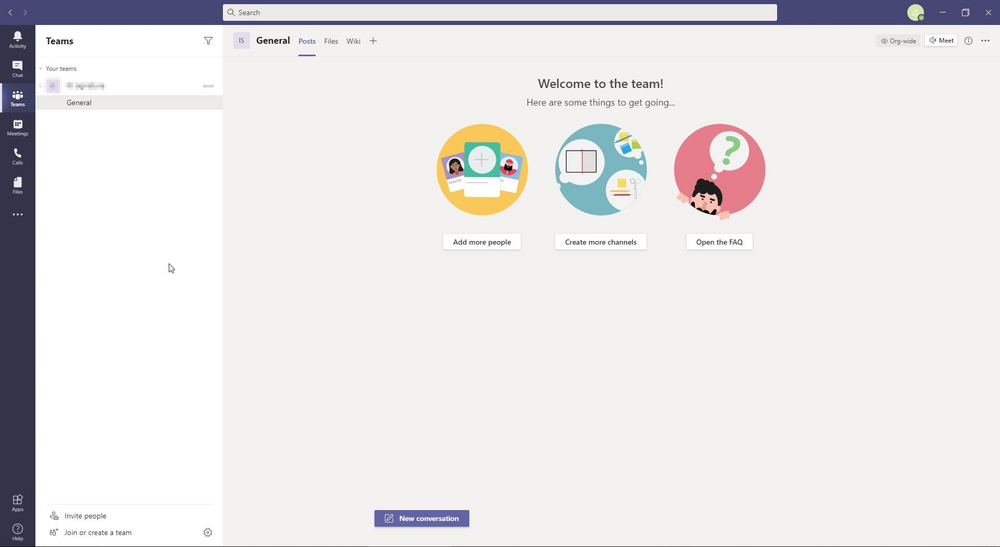Click the FAQ question mark illustration
This screenshot has height=547, width=1000.
(719, 170)
